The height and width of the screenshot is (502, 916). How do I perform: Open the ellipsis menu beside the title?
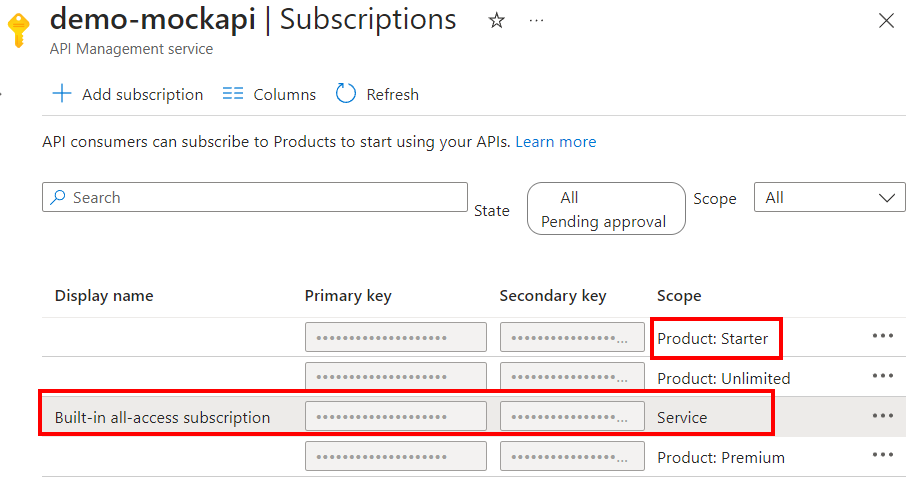click(537, 20)
